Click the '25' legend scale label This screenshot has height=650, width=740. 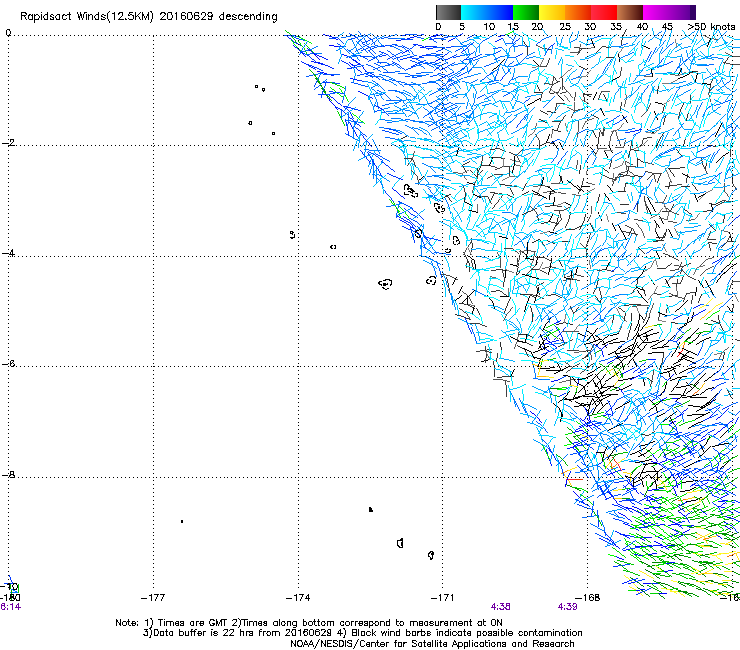(565, 27)
